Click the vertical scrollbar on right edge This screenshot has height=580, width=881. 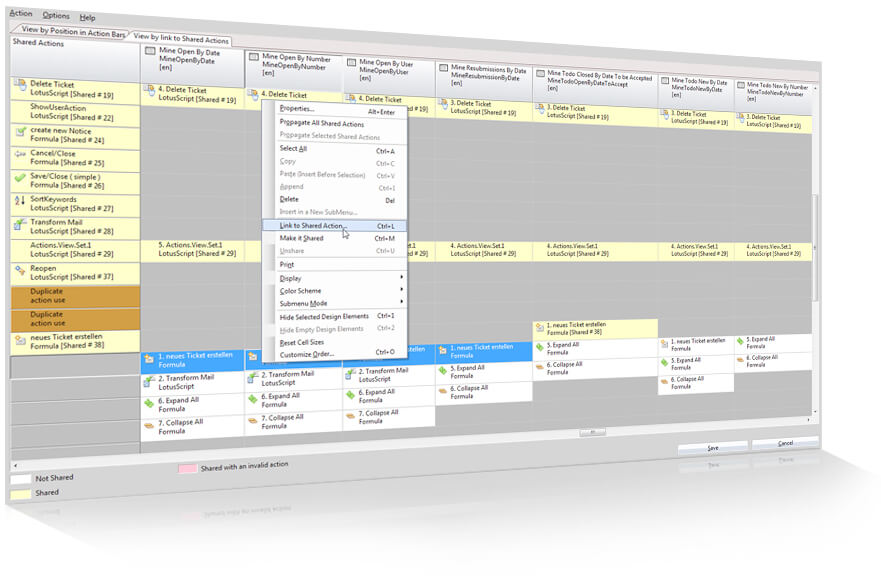click(815, 247)
